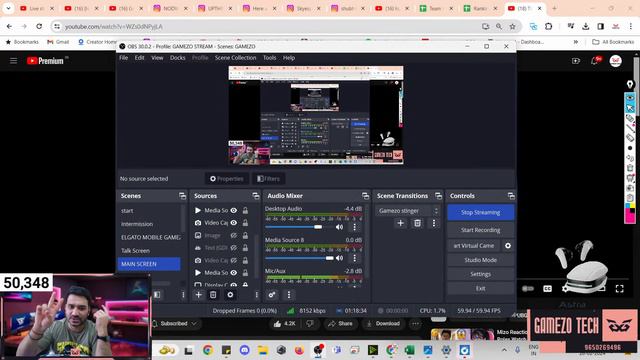Click Start Recording button
Viewport: 640px width, 360px height.
pos(480,230)
